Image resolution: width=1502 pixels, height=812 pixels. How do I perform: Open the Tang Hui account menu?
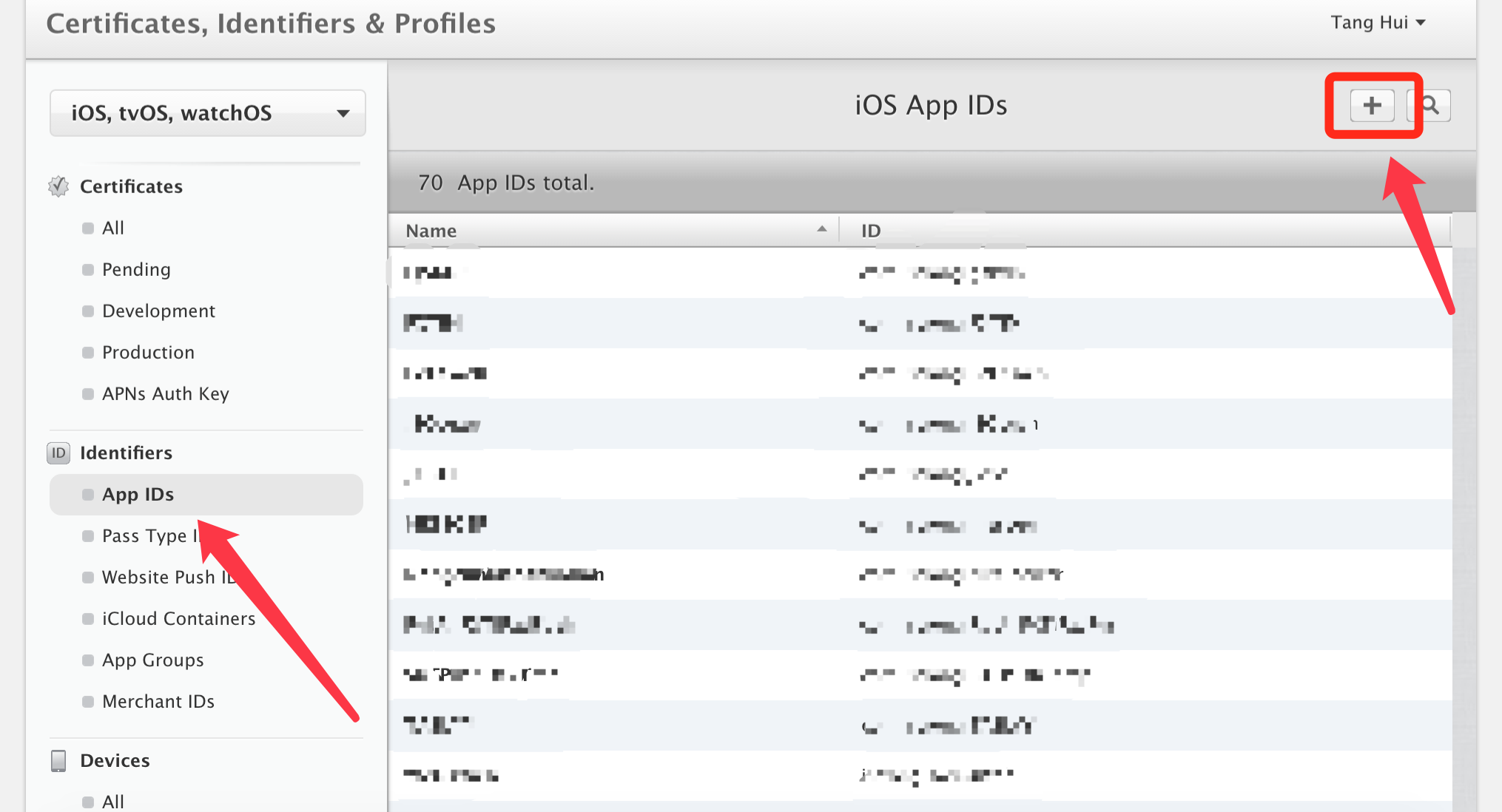tap(1378, 23)
